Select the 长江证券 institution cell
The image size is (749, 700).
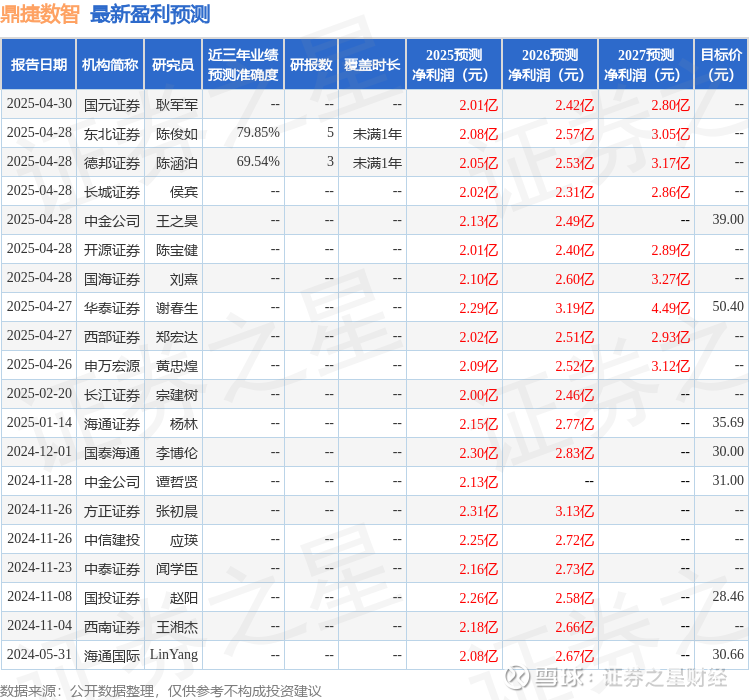coord(112,395)
